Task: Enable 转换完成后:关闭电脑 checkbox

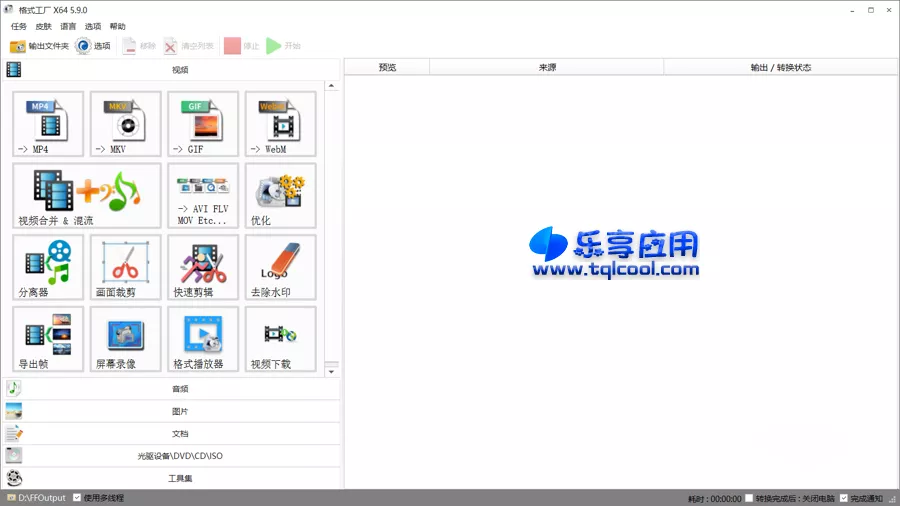Action: [749, 498]
